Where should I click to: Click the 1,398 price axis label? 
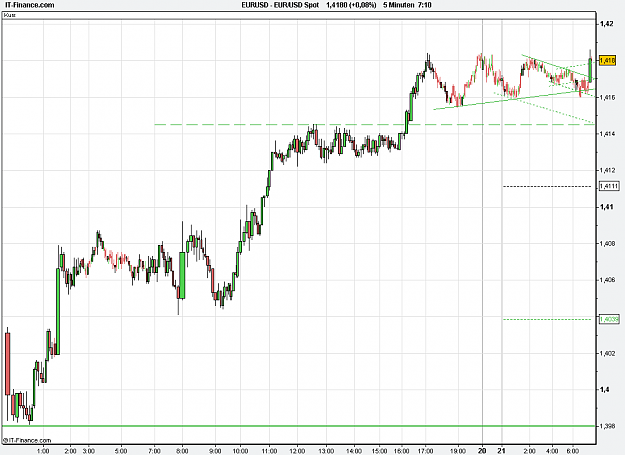[x=607, y=426]
